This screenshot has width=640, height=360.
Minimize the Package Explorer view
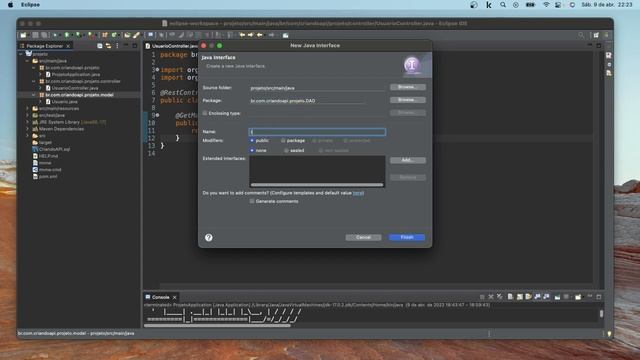point(126,45)
